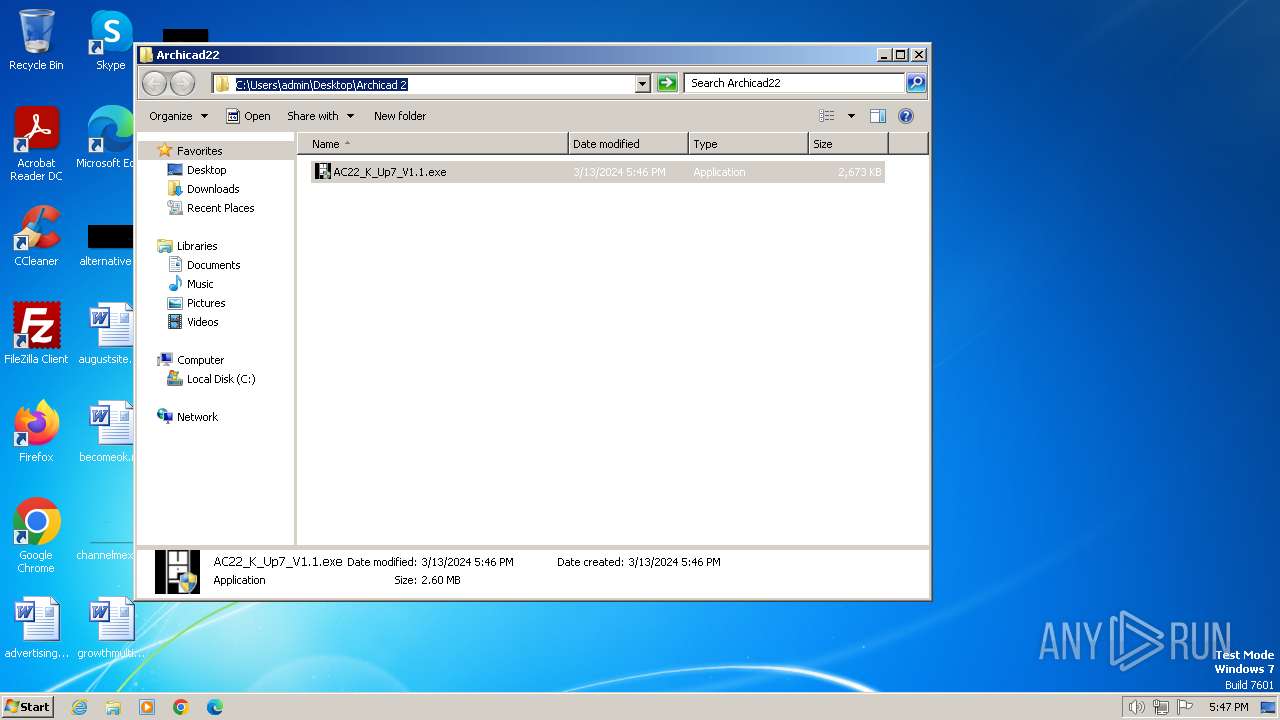The image size is (1280, 720).
Task: Click the Forward navigation arrow in Explorer
Action: [x=182, y=83]
